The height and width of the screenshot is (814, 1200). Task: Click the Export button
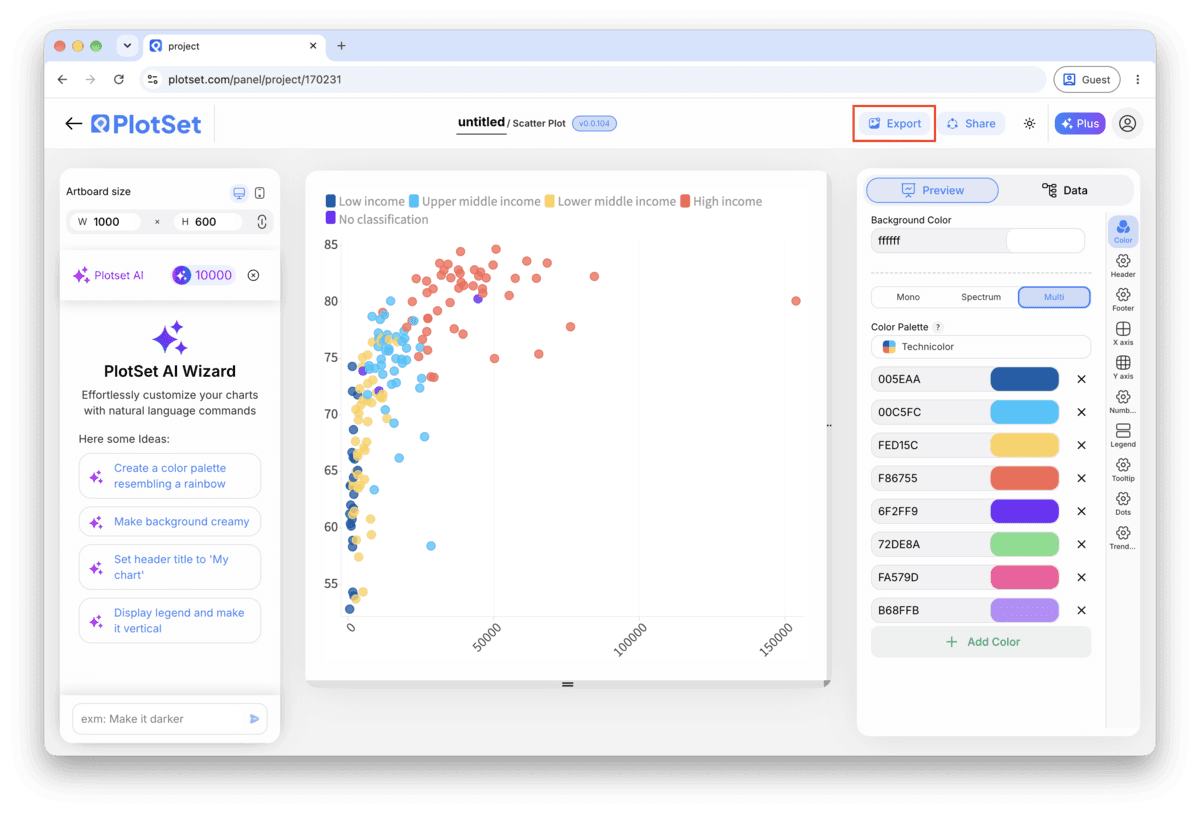pos(894,124)
